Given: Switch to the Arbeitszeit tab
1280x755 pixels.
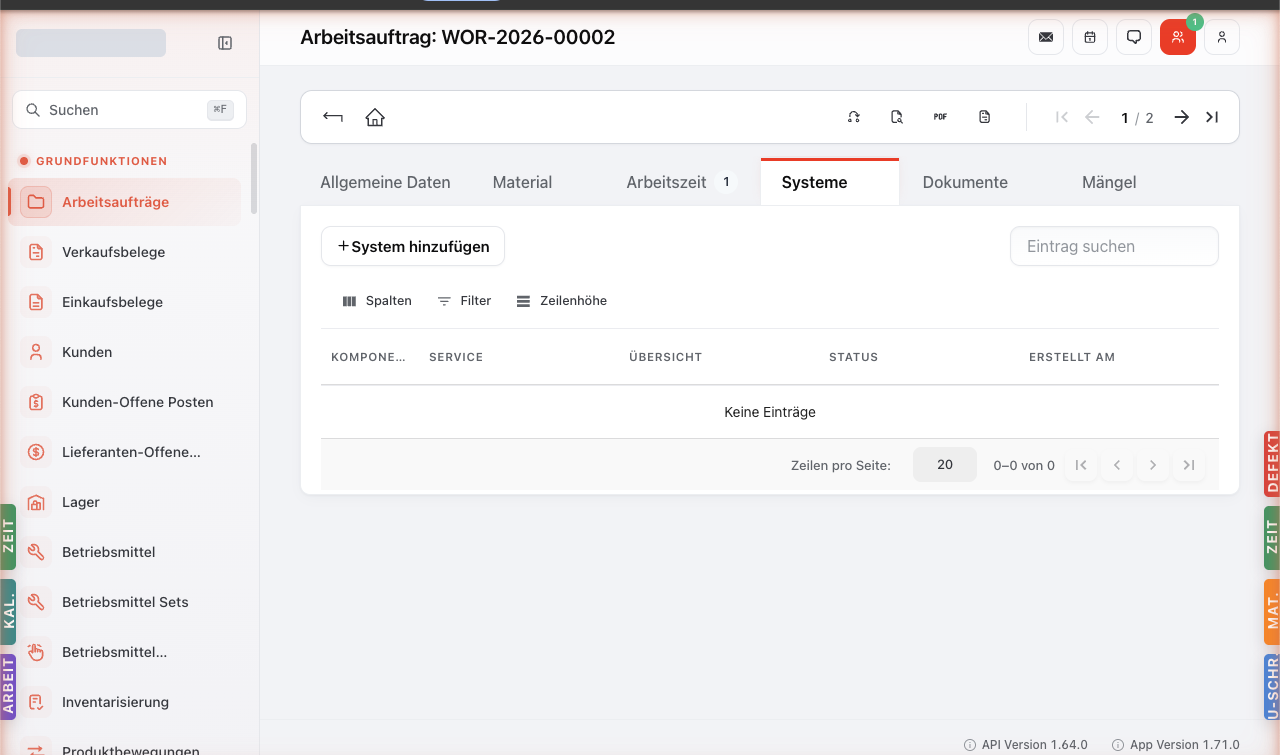Looking at the screenshot, I should click(x=681, y=182).
